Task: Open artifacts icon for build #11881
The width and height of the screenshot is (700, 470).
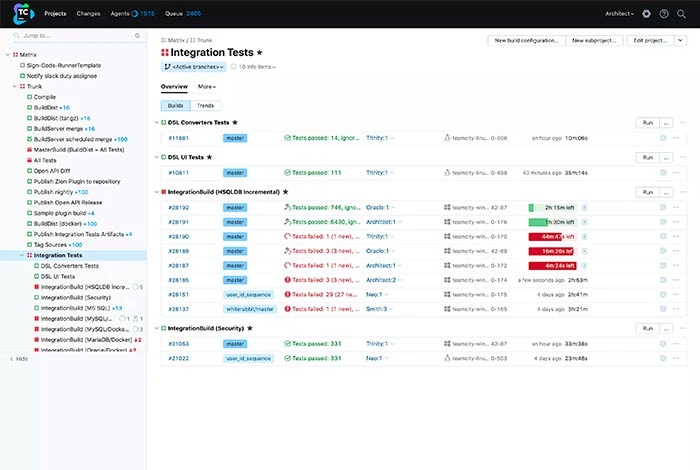Action: (662, 138)
